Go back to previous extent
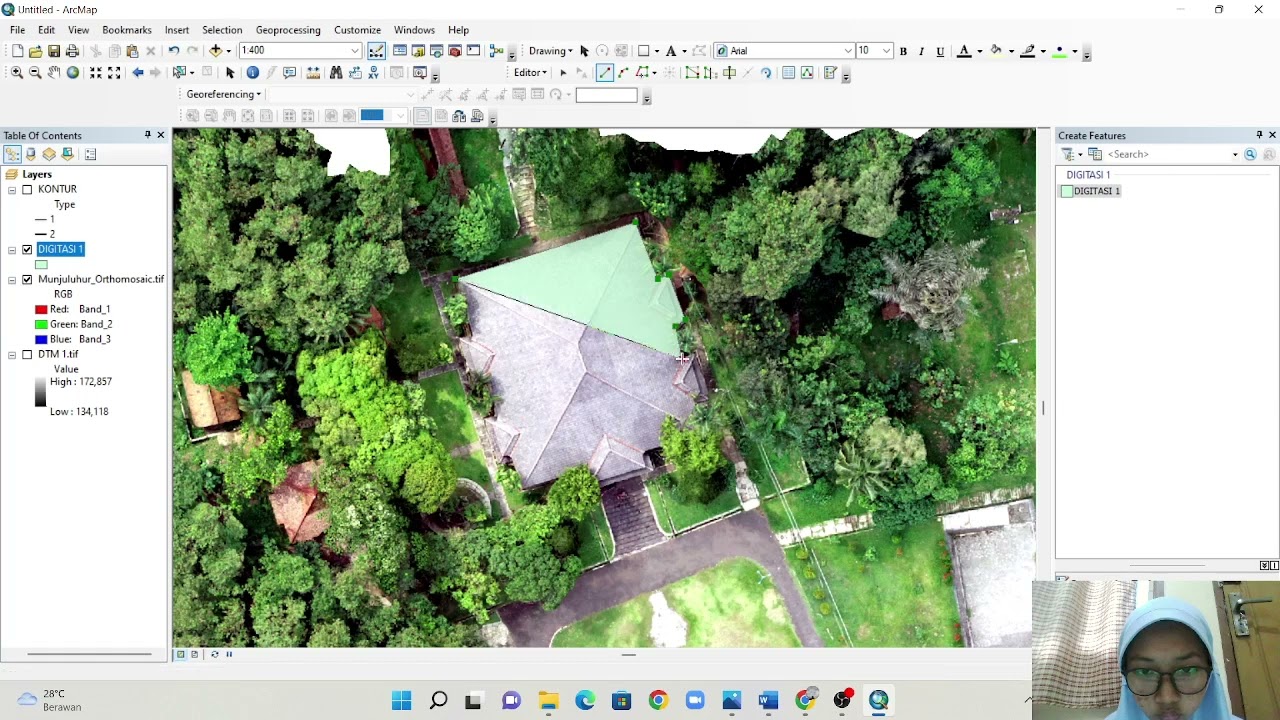 [x=138, y=73]
